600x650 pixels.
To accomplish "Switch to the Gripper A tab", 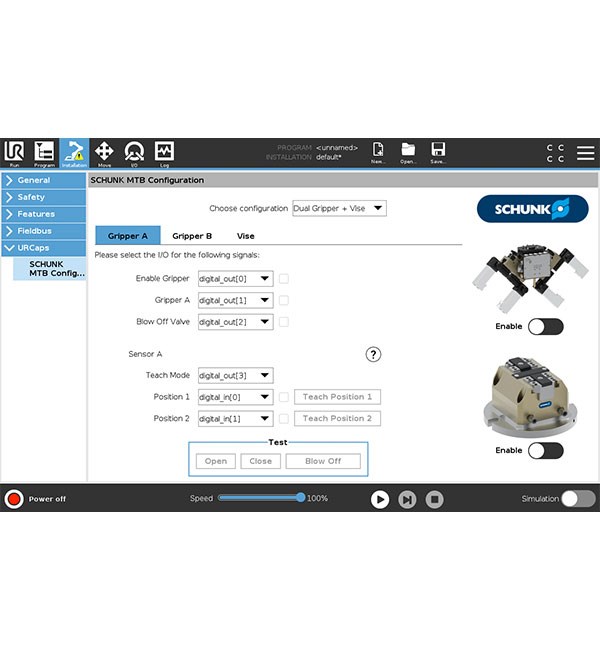I will pos(128,235).
